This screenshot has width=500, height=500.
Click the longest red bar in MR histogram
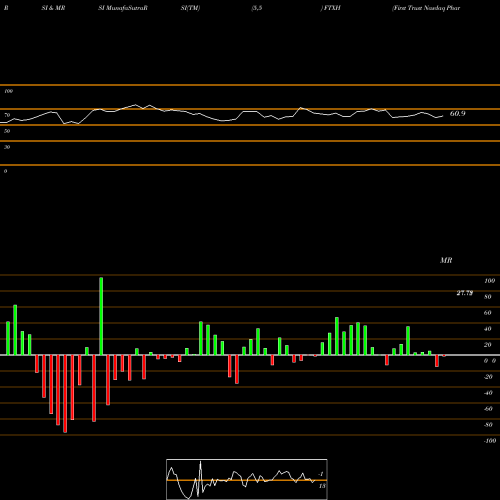65,394
